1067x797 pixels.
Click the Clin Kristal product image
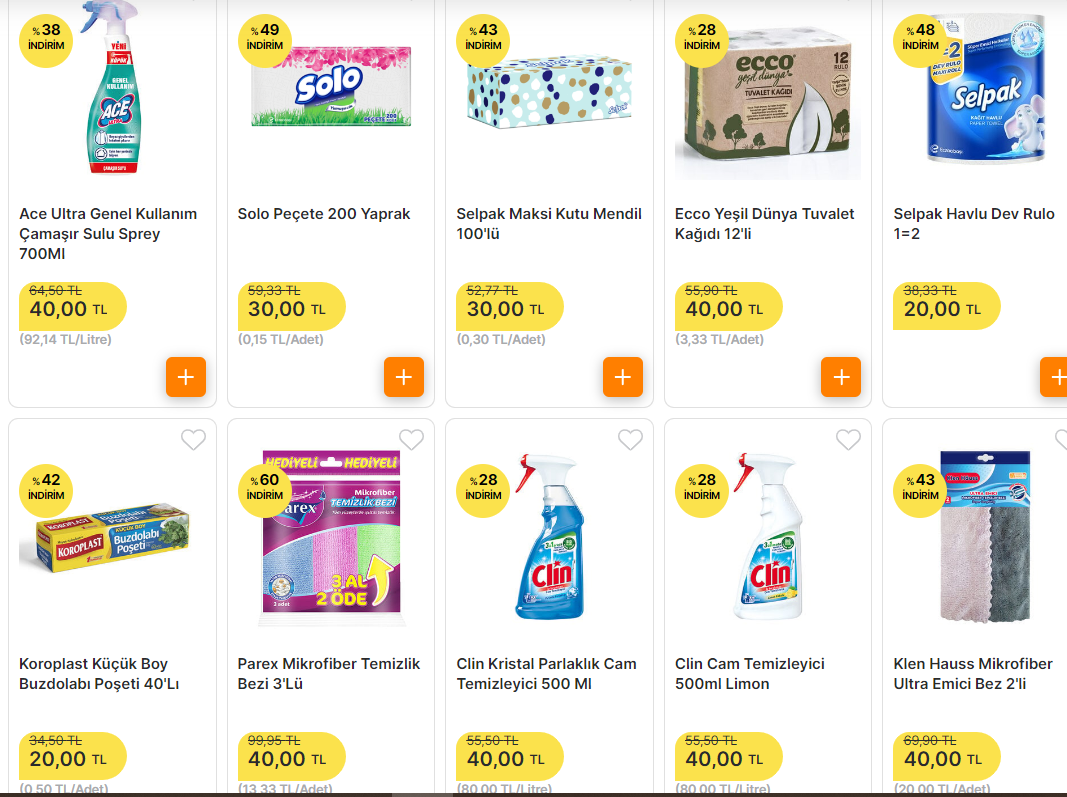pos(548,540)
